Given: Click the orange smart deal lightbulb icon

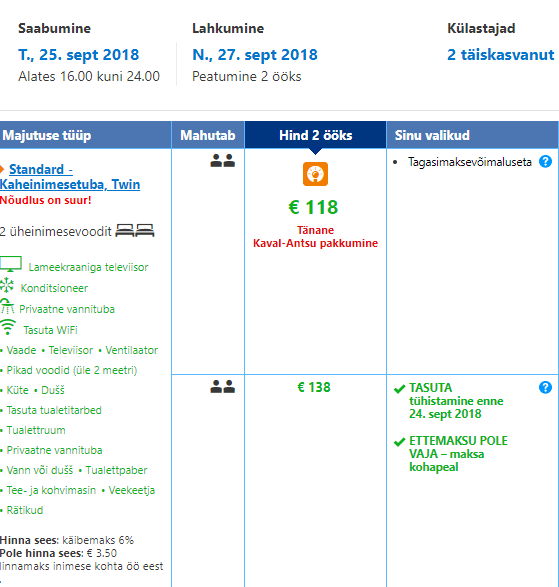Looking at the screenshot, I should (x=315, y=174).
